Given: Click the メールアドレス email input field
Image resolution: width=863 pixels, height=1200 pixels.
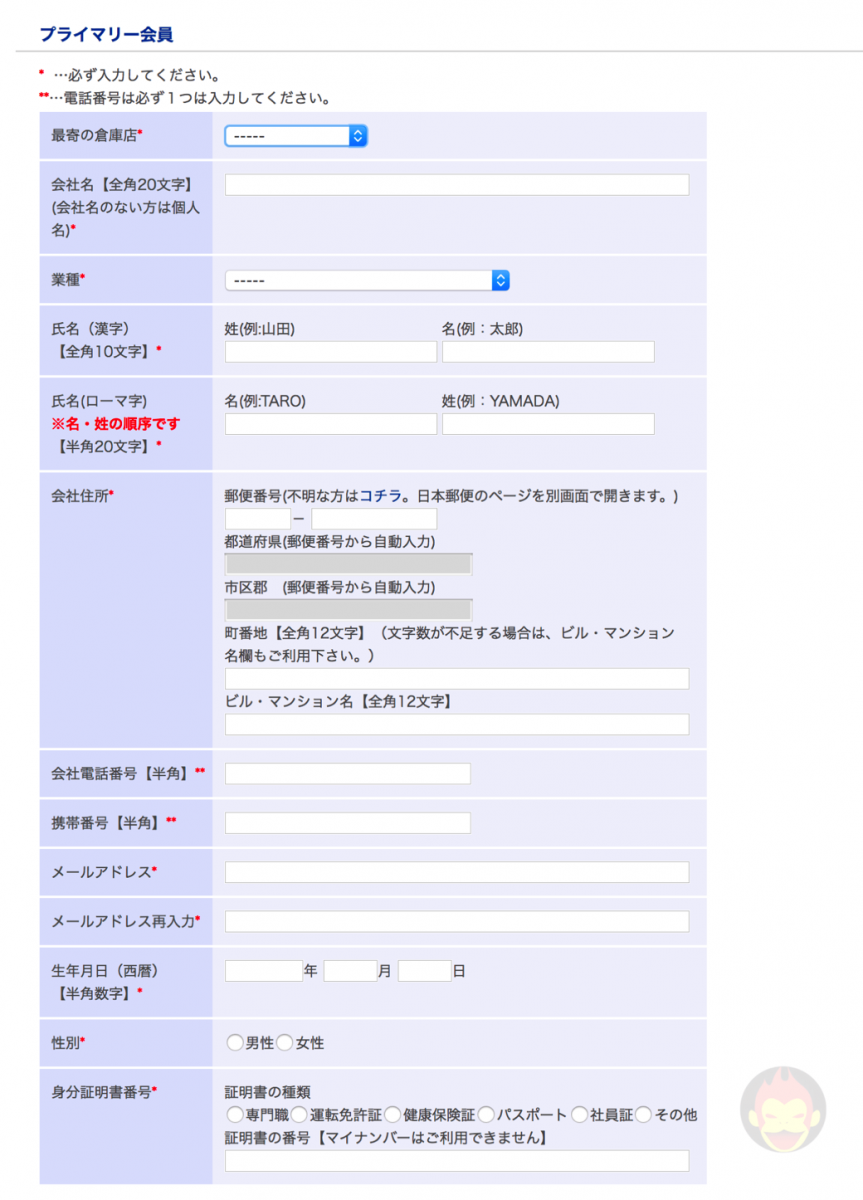Looking at the screenshot, I should point(456,872).
